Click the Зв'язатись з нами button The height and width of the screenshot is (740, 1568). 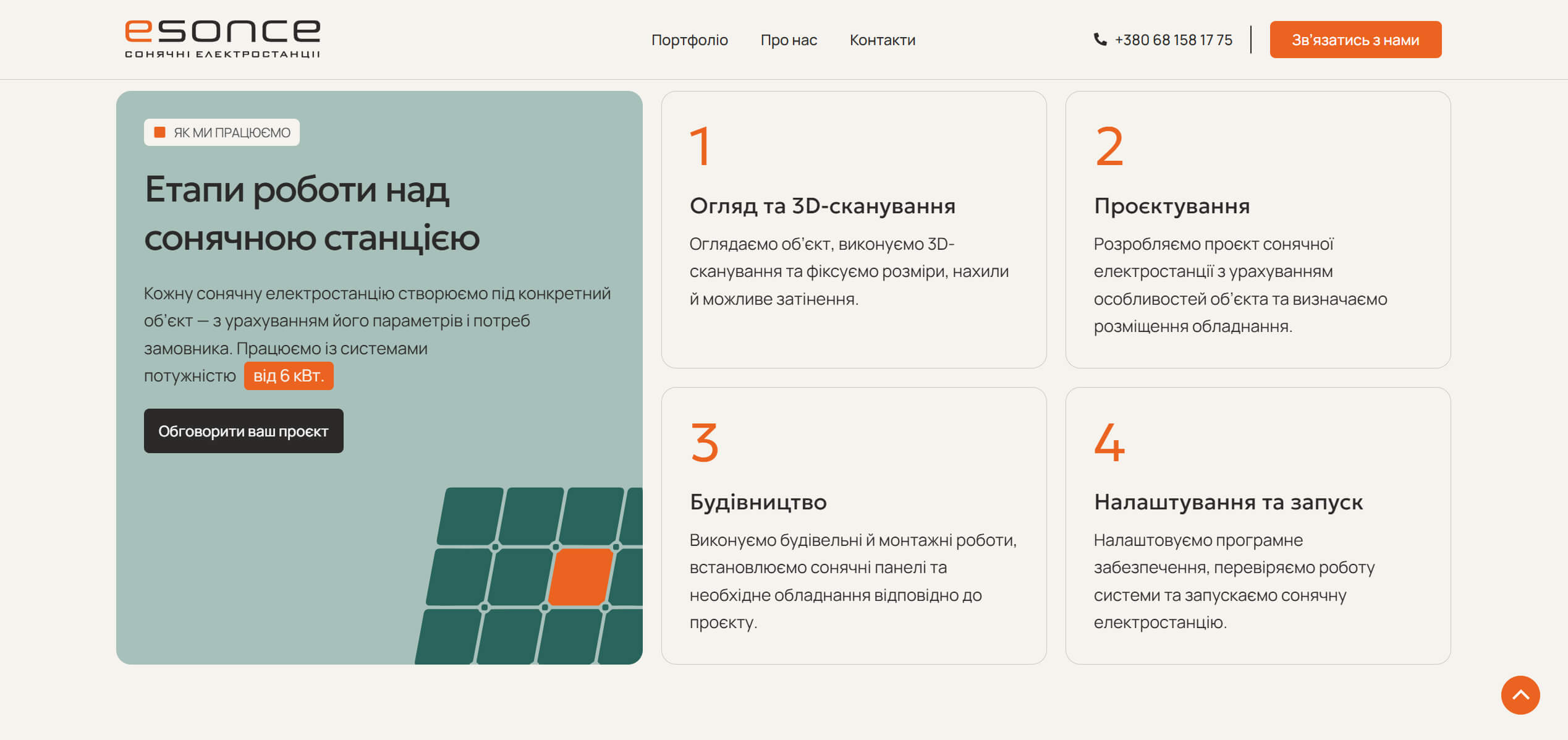pyautogui.click(x=1355, y=40)
